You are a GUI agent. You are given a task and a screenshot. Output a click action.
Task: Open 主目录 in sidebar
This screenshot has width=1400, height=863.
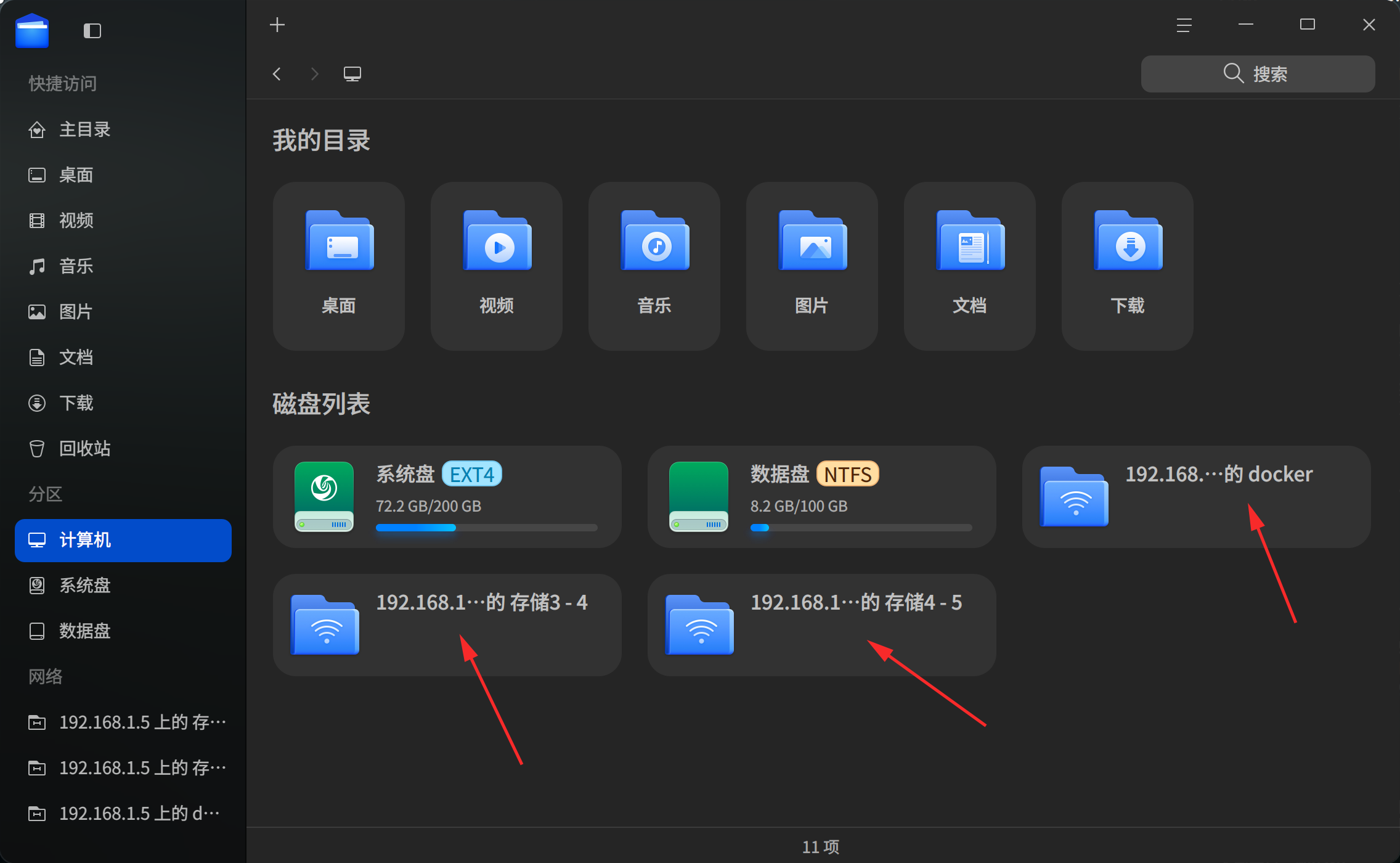pyautogui.click(x=123, y=129)
